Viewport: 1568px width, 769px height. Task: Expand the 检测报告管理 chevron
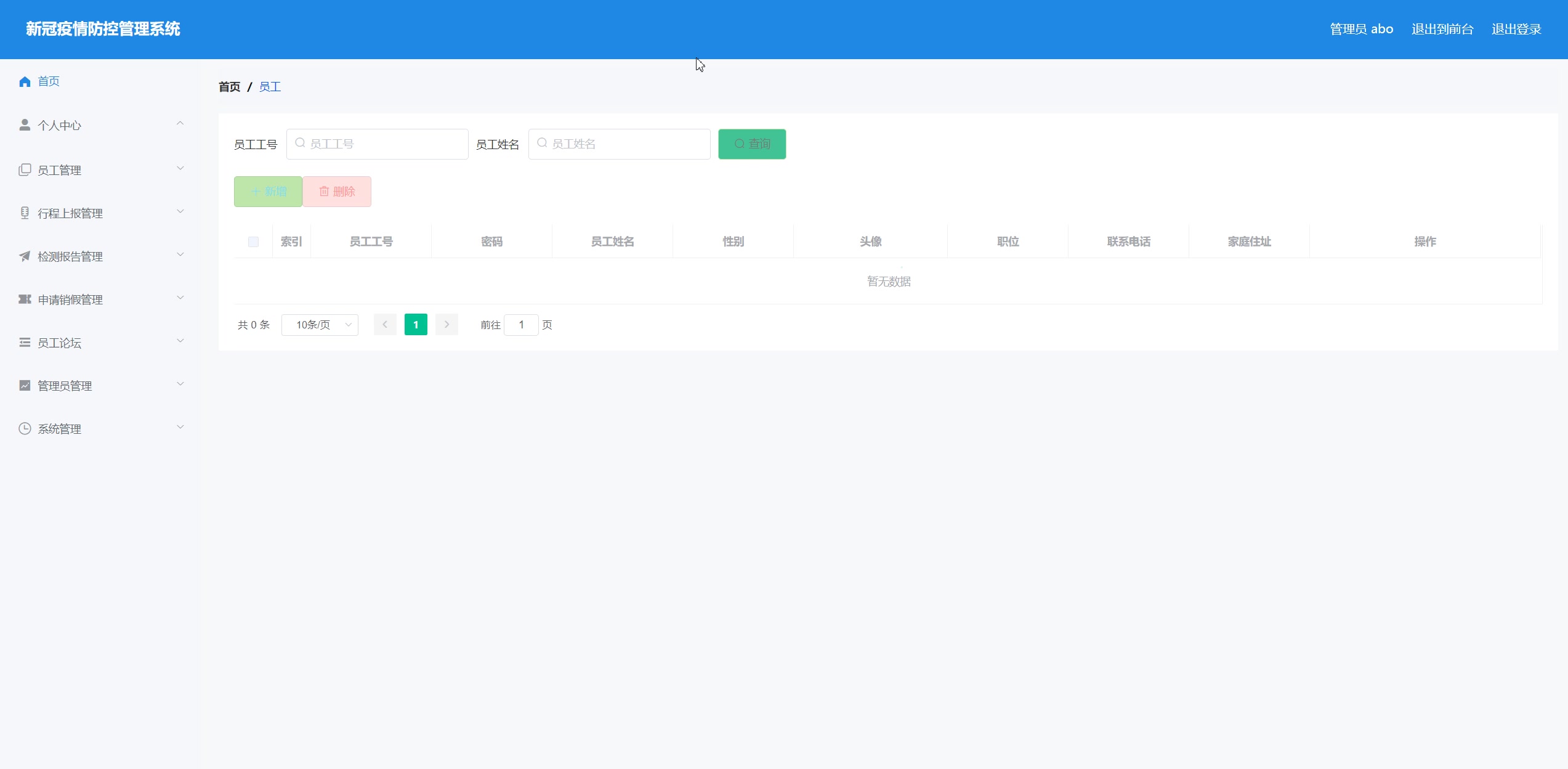pos(180,254)
